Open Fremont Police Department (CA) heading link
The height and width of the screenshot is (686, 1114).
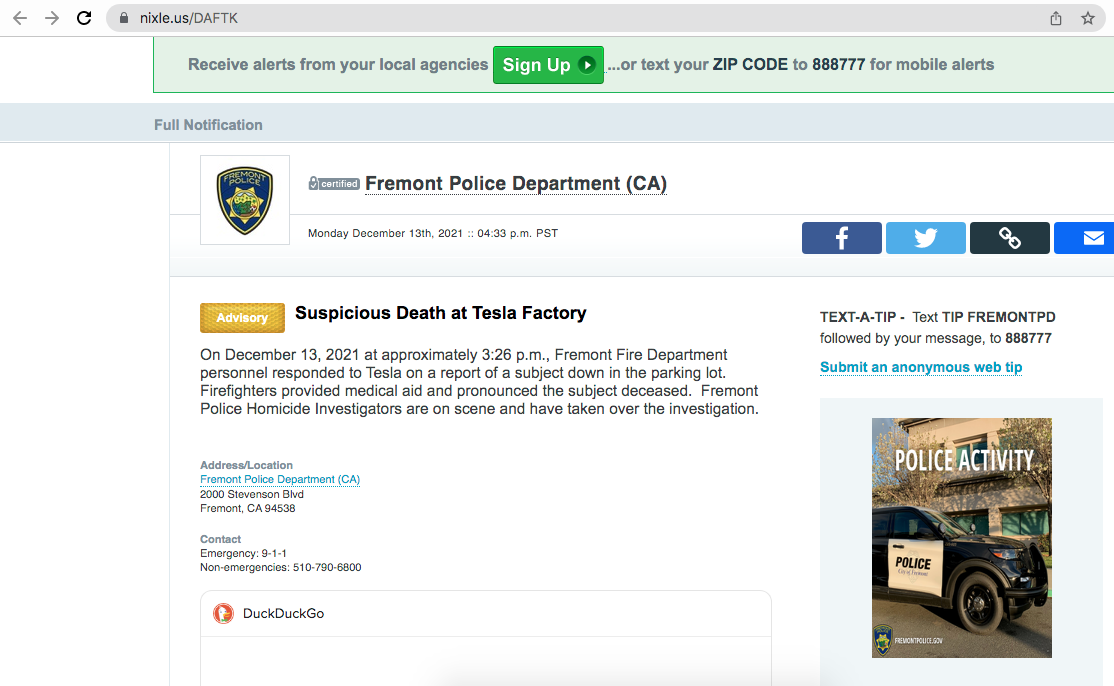coord(516,184)
